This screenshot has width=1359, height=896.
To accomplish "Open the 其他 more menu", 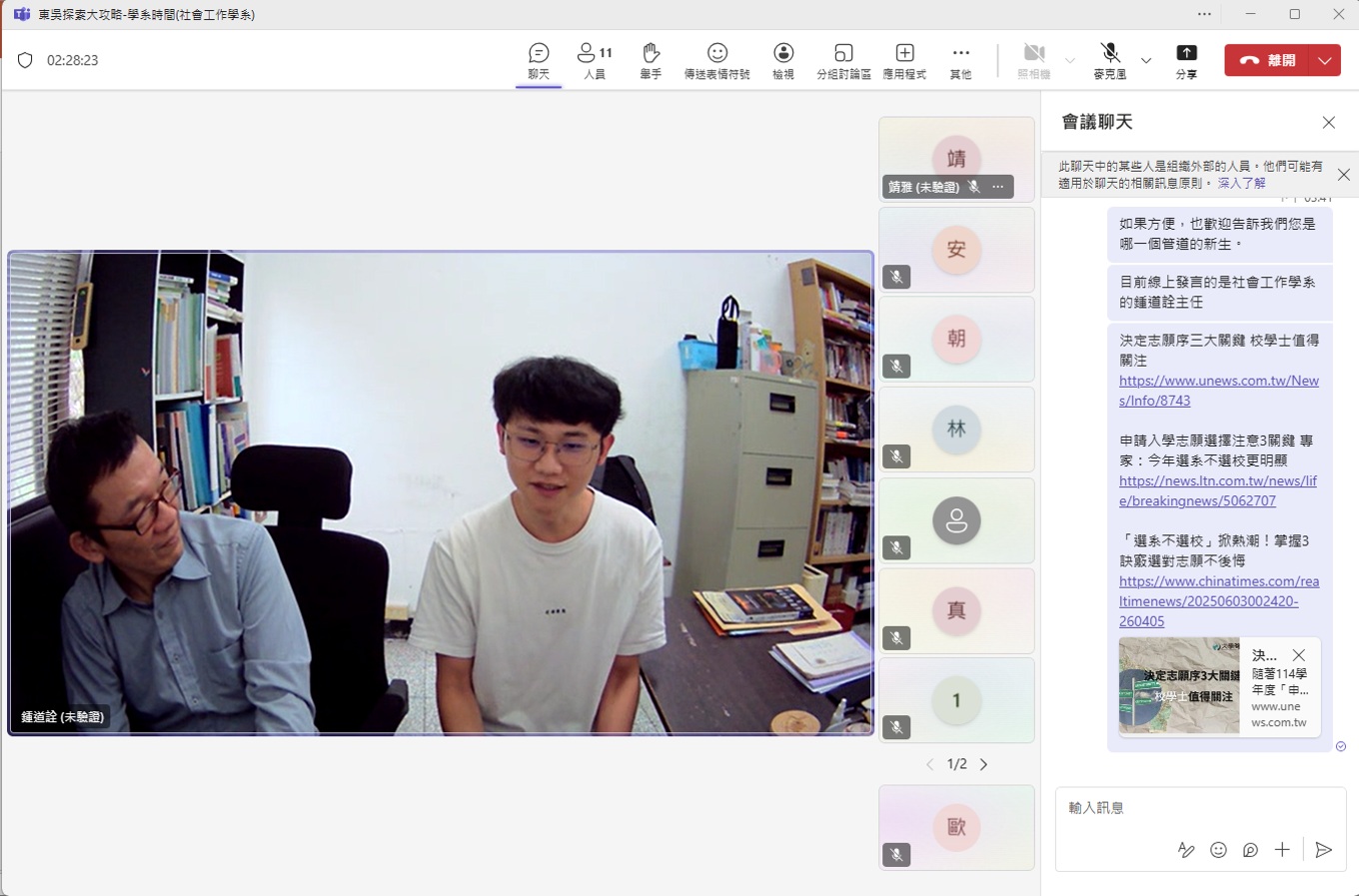I will coord(960,60).
